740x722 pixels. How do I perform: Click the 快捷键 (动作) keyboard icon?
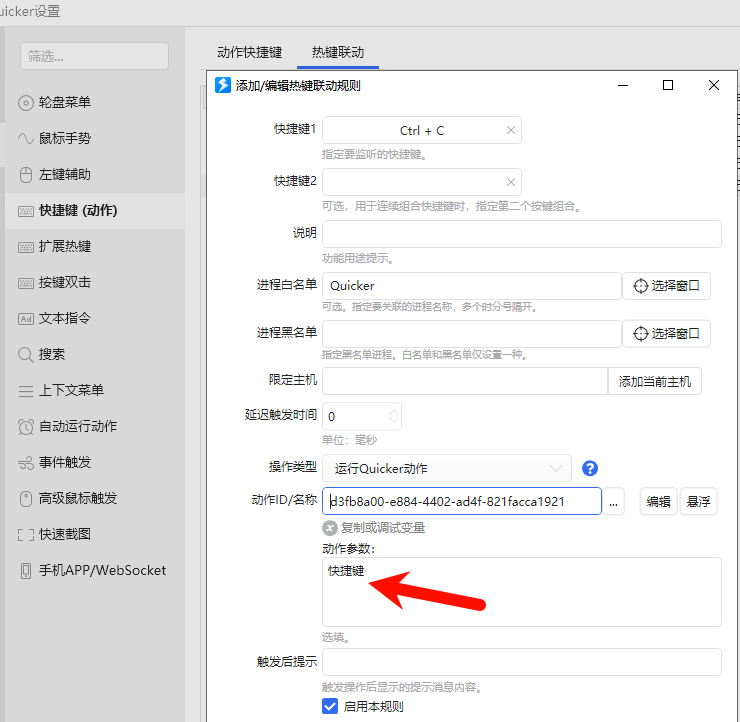click(26, 211)
